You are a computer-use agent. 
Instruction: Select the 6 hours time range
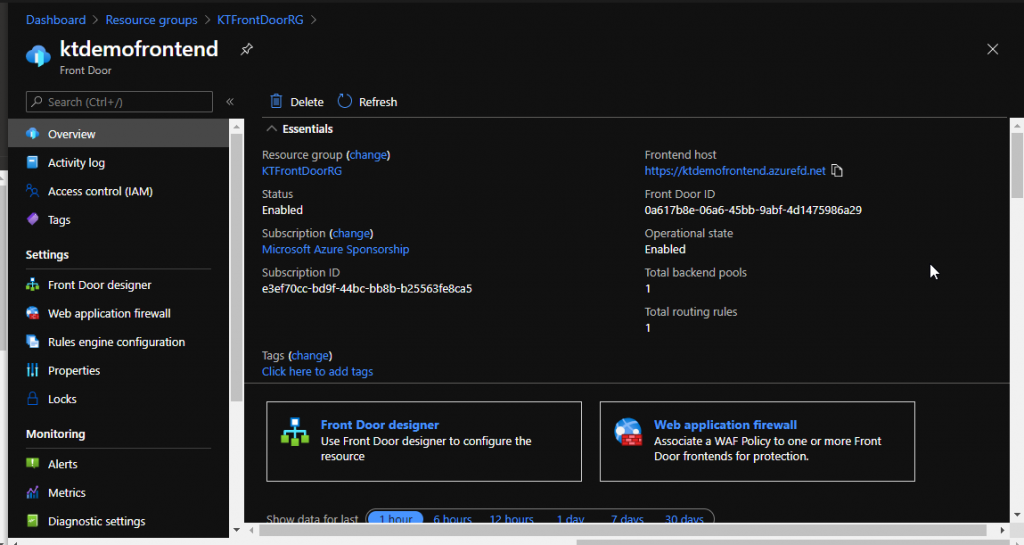[453, 520]
